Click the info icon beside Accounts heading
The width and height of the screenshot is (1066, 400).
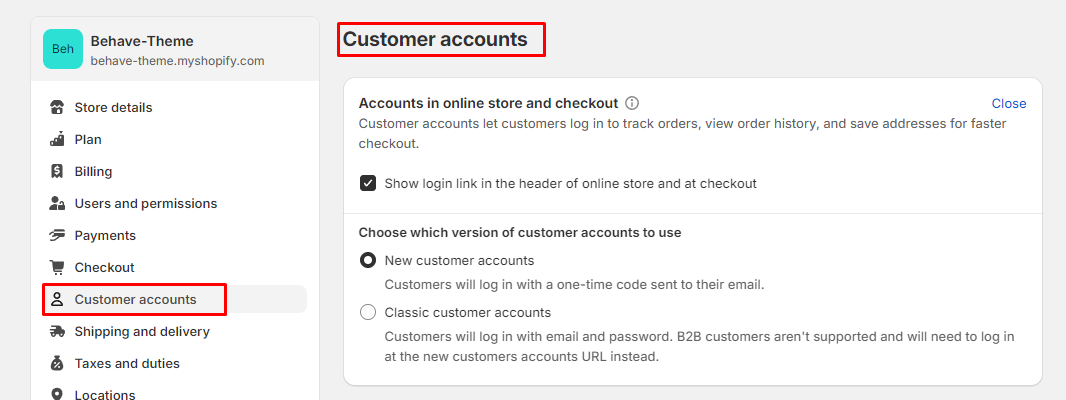(x=632, y=103)
